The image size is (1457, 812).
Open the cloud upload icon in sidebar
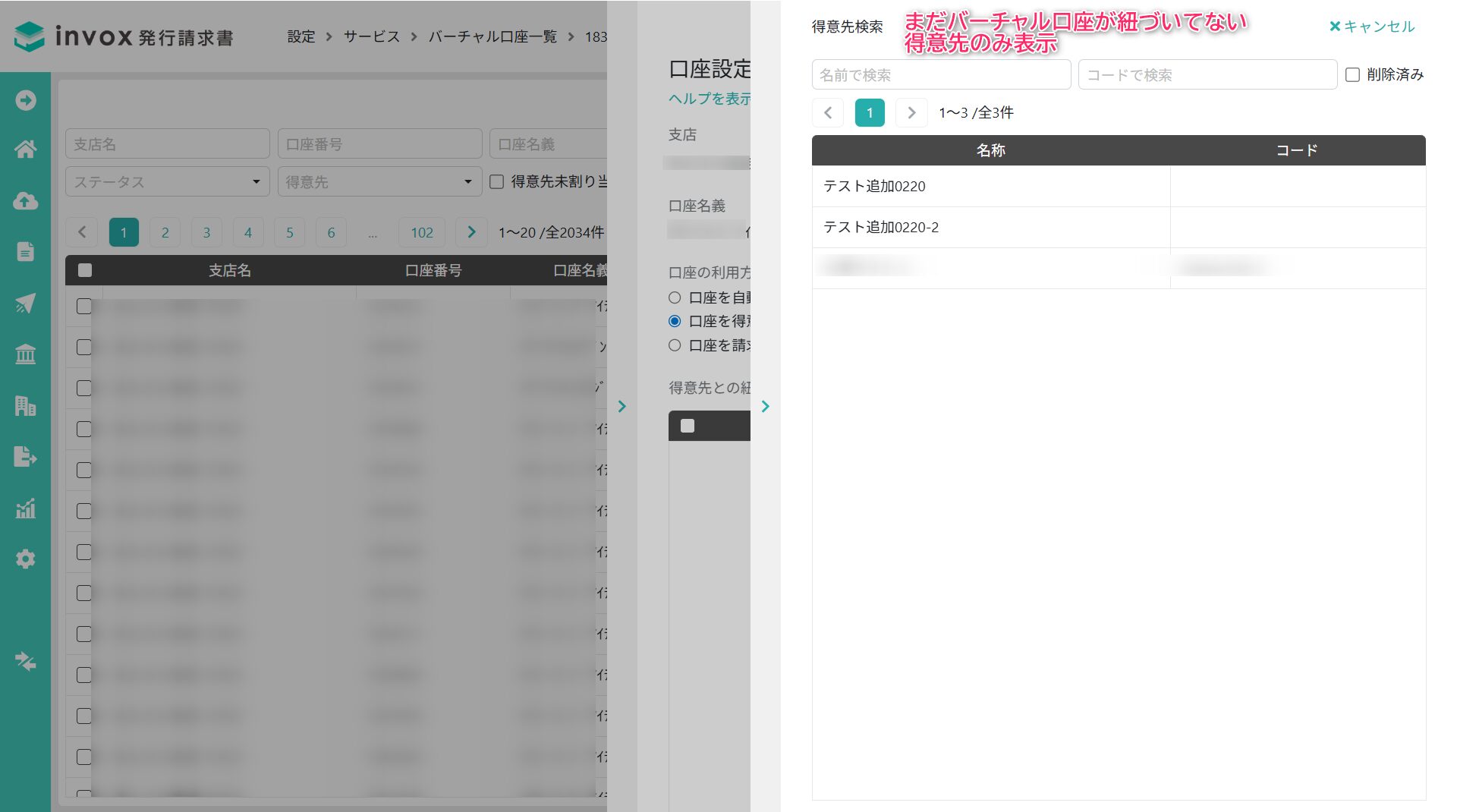point(25,201)
